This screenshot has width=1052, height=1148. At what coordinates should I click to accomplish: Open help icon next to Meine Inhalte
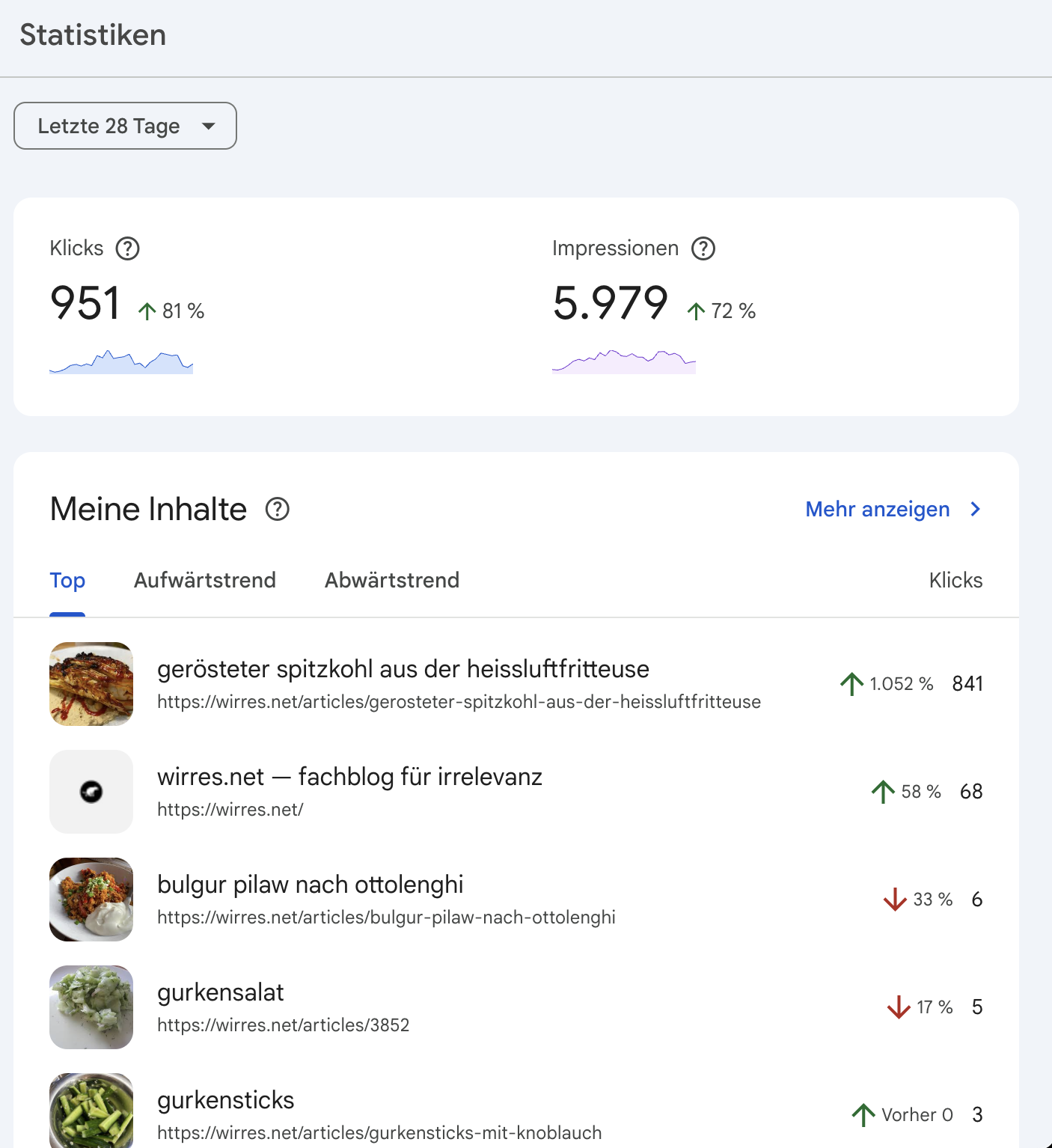pyautogui.click(x=277, y=510)
